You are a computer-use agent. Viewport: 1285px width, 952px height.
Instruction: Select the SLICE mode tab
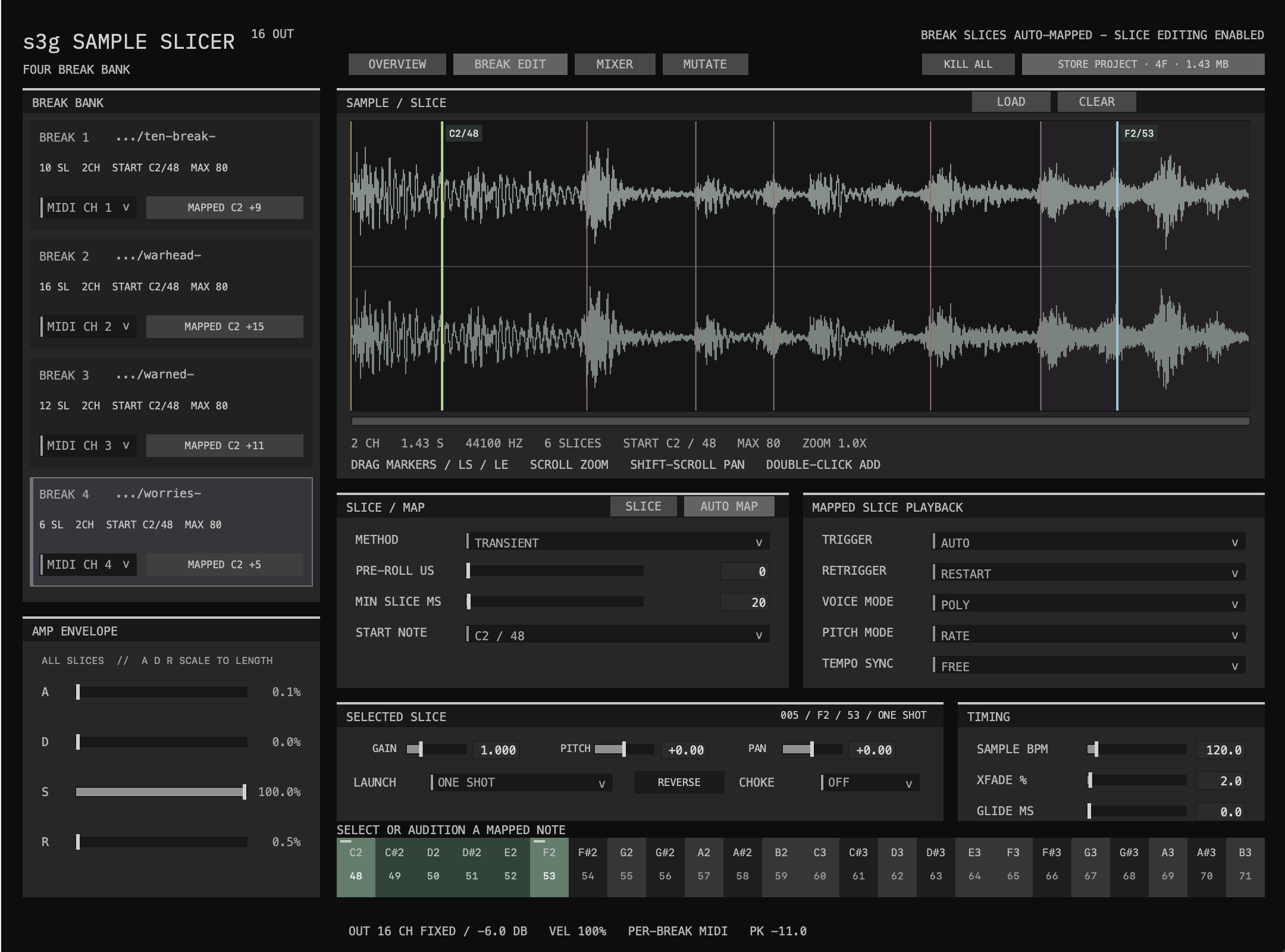point(643,506)
